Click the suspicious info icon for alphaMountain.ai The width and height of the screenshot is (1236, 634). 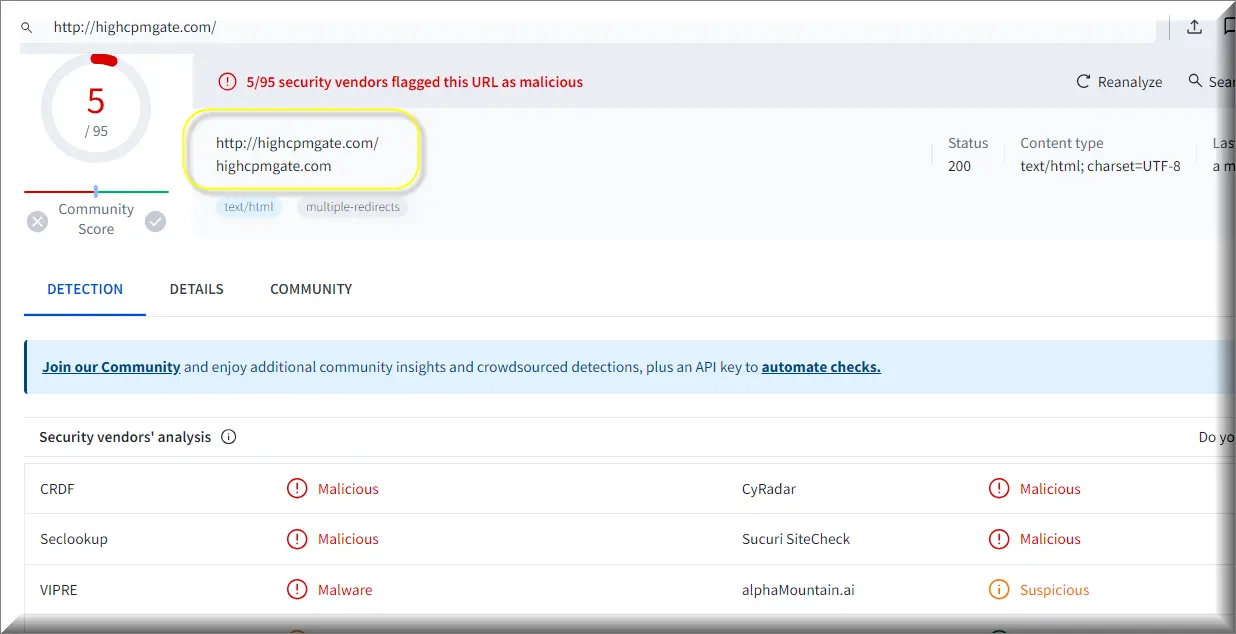[x=999, y=590]
